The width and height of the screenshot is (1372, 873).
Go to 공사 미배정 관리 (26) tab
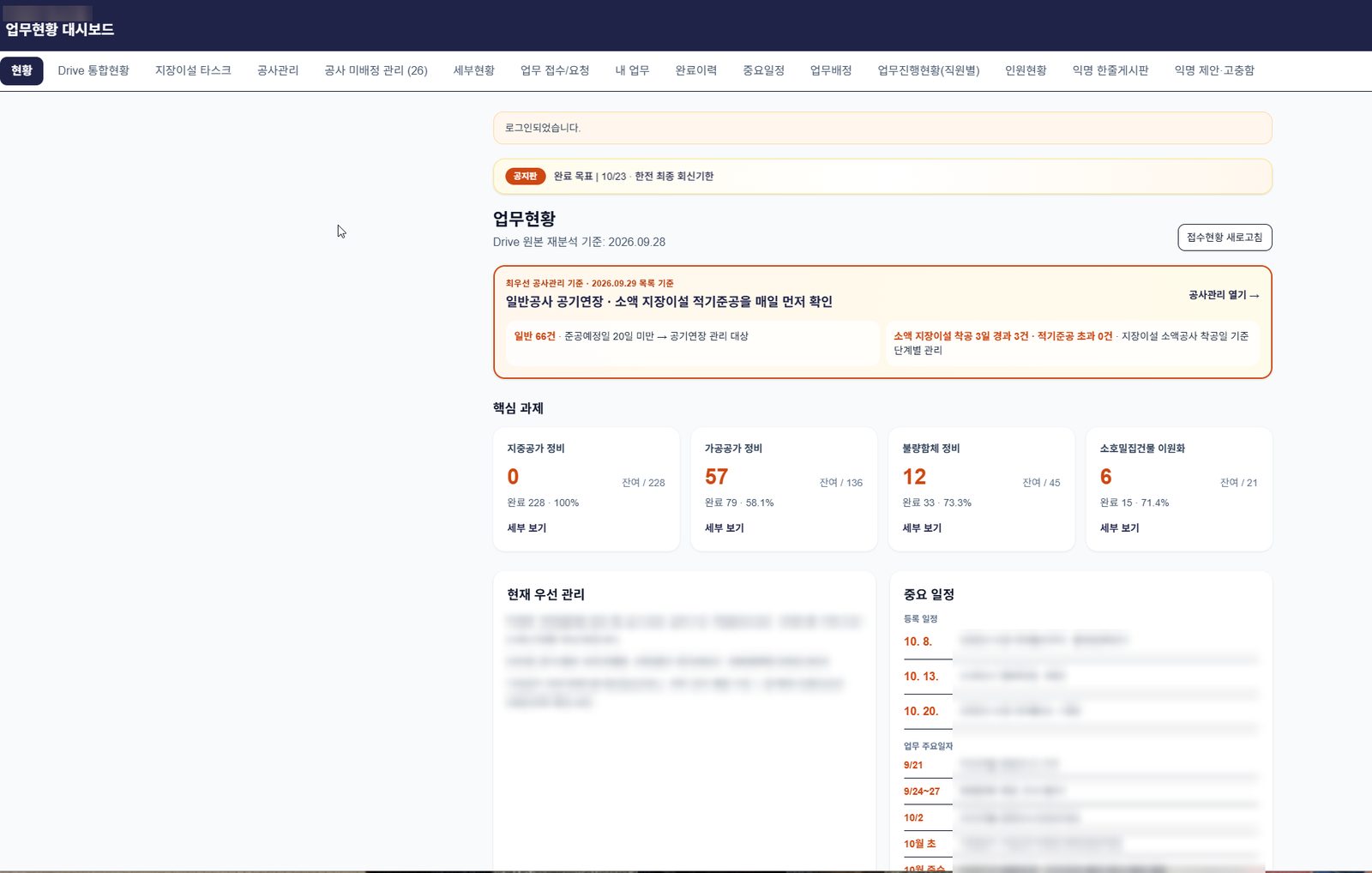pyautogui.click(x=376, y=70)
